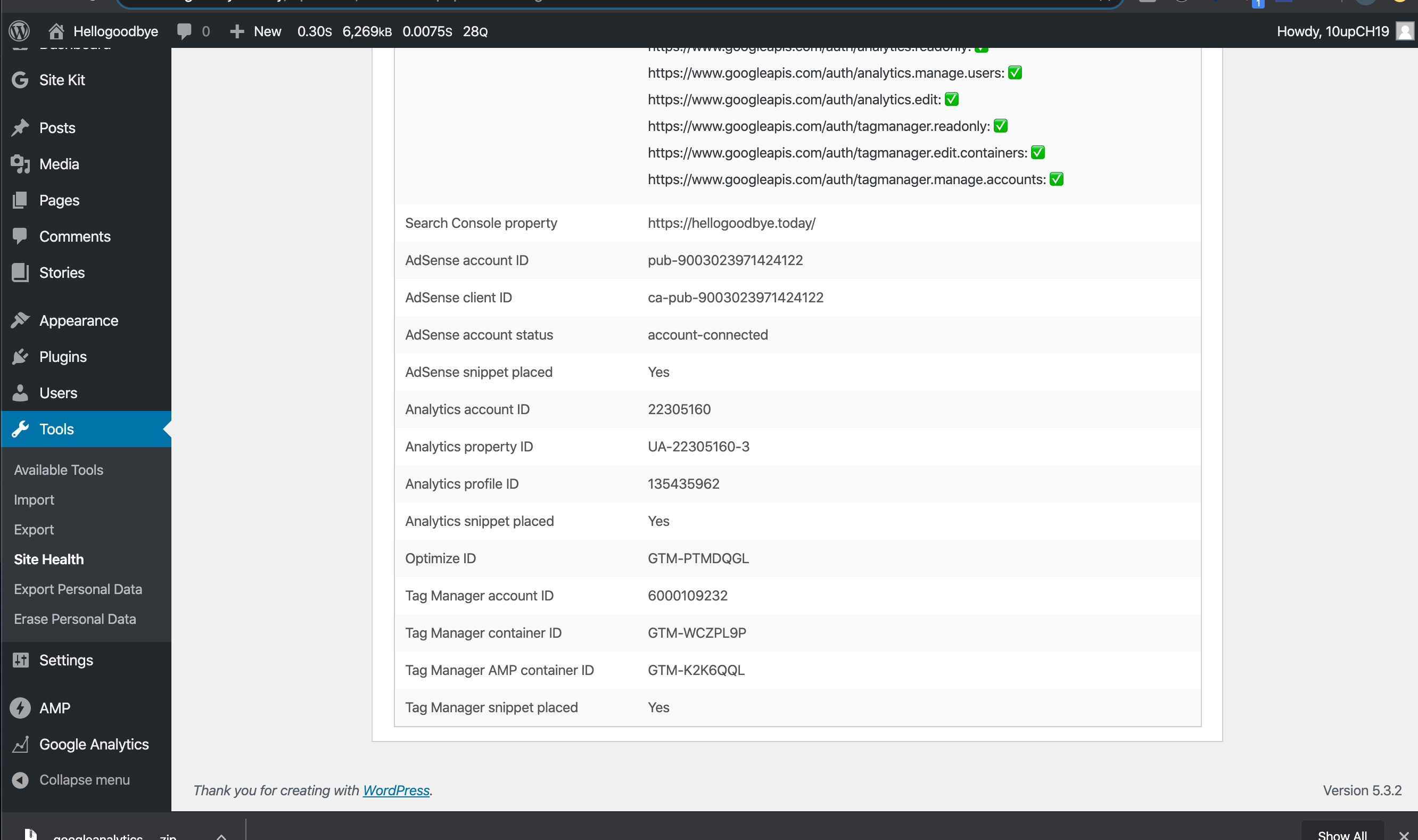Click the Google Analytics chart icon
Viewport: 1418px width, 840px height.
[x=20, y=744]
